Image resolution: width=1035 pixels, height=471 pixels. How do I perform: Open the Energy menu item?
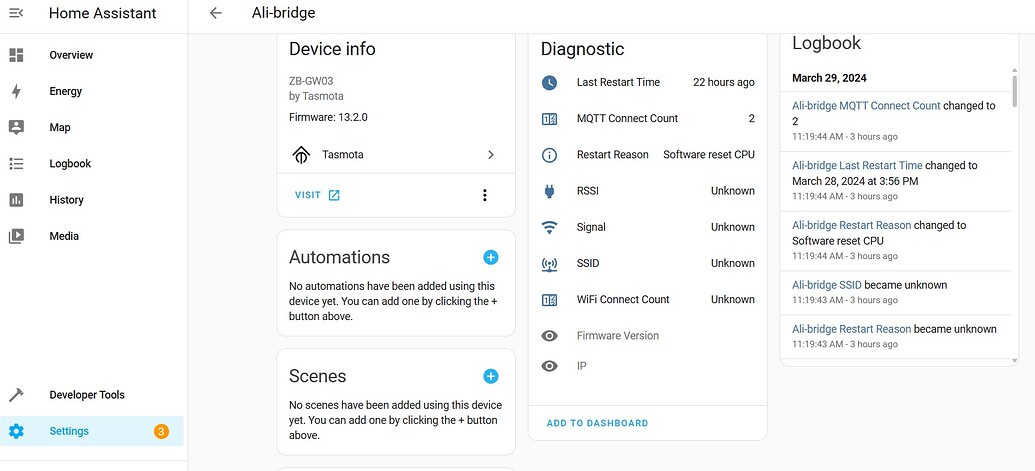pos(92,91)
